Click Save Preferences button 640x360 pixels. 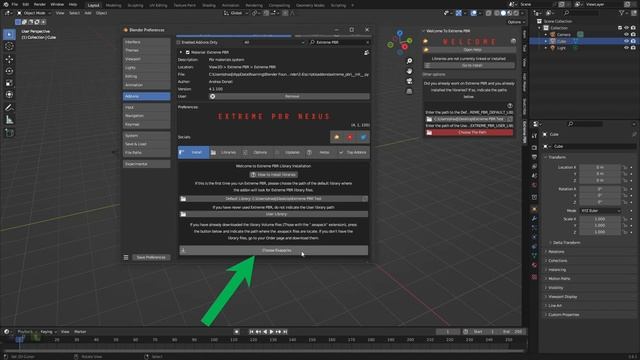(x=151, y=258)
